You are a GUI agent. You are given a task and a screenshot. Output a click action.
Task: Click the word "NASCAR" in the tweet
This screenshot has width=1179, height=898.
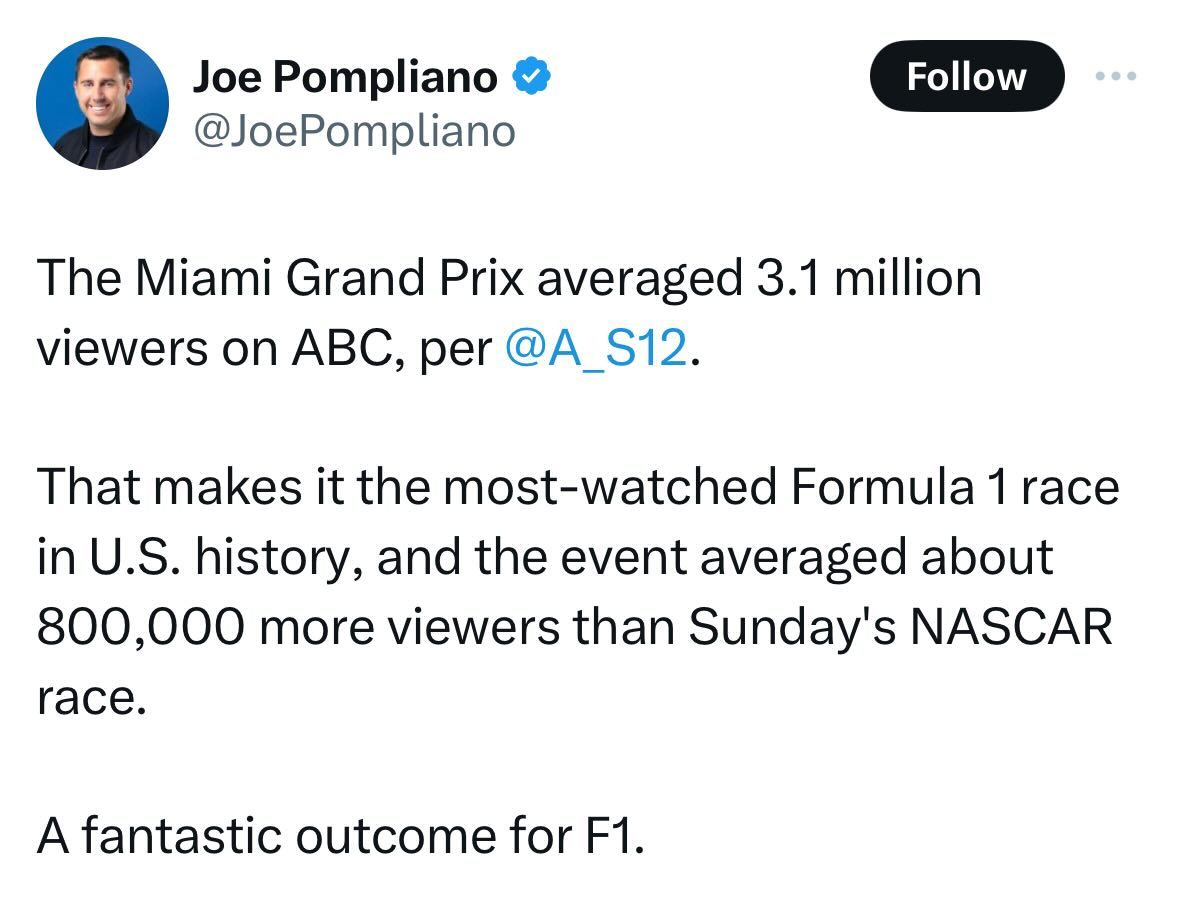point(1009,628)
